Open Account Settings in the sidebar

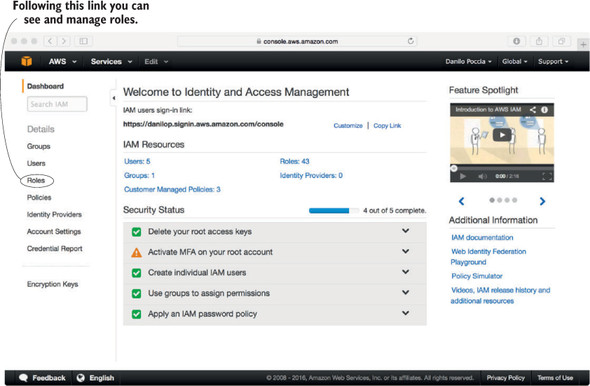pos(54,231)
